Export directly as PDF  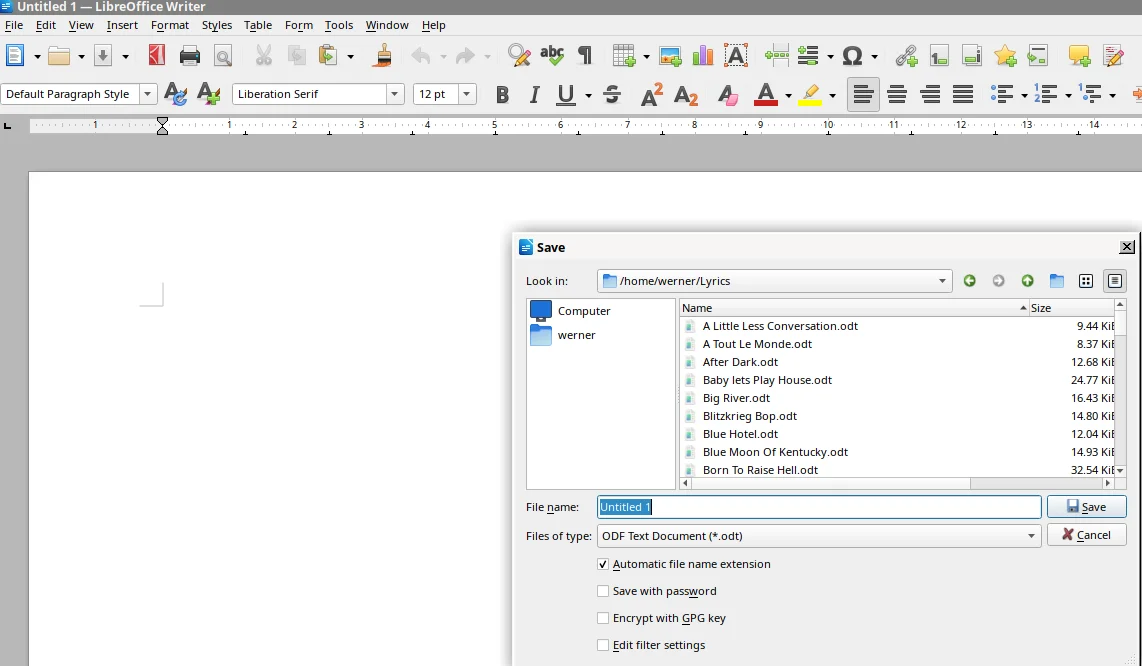point(157,55)
